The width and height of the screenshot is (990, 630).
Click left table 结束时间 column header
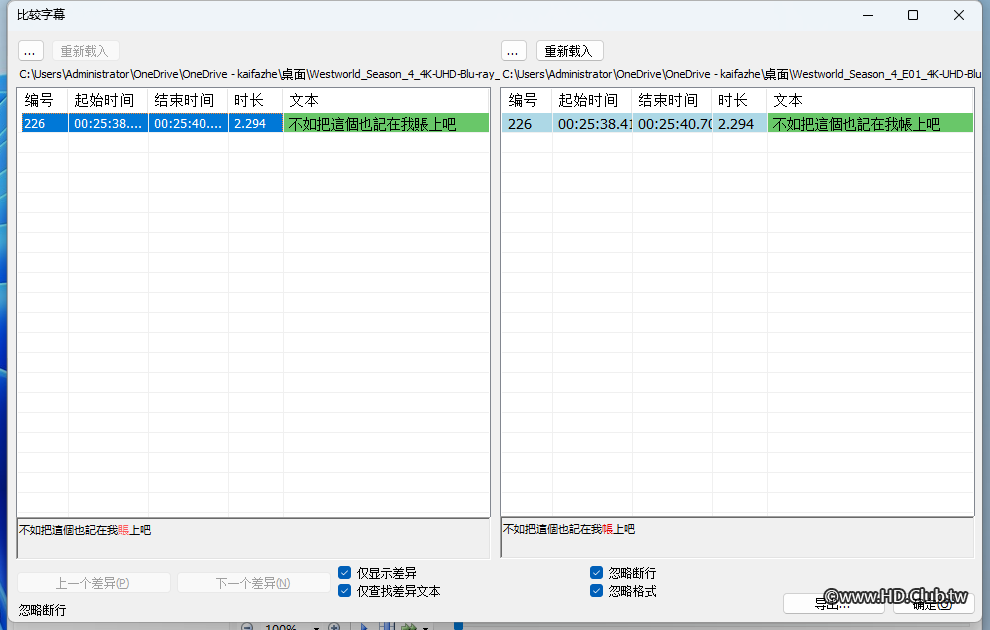pyautogui.click(x=188, y=100)
